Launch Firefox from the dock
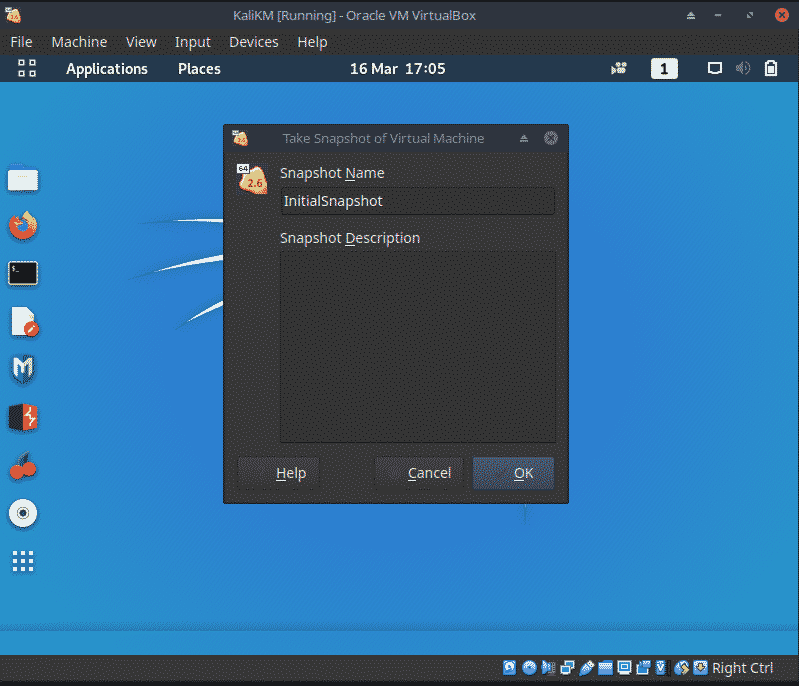Image resolution: width=799 pixels, height=686 pixels. point(23,226)
